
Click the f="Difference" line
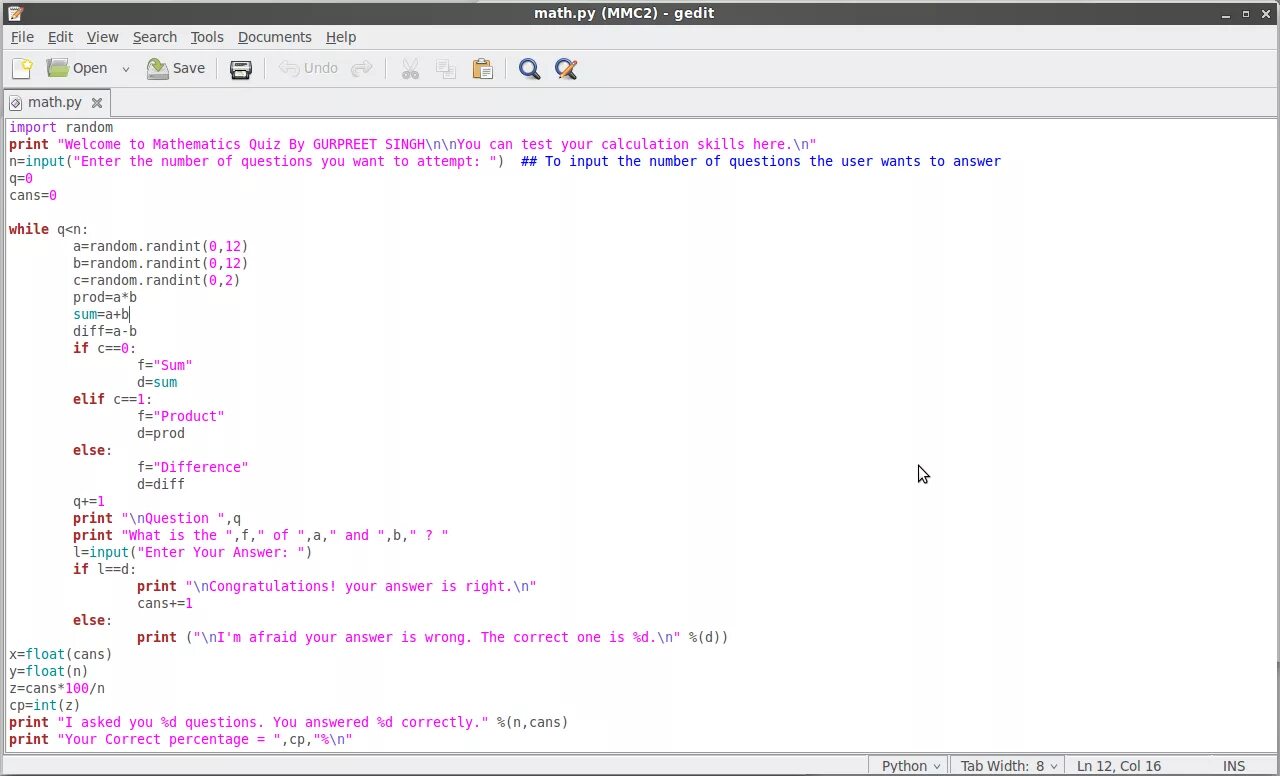(193, 467)
